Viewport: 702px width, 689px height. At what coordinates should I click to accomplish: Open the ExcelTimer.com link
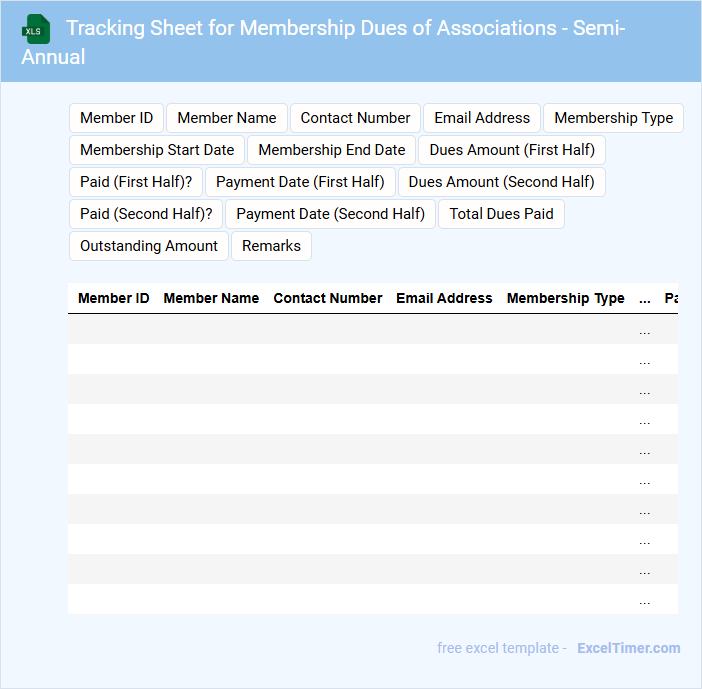pyautogui.click(x=628, y=648)
